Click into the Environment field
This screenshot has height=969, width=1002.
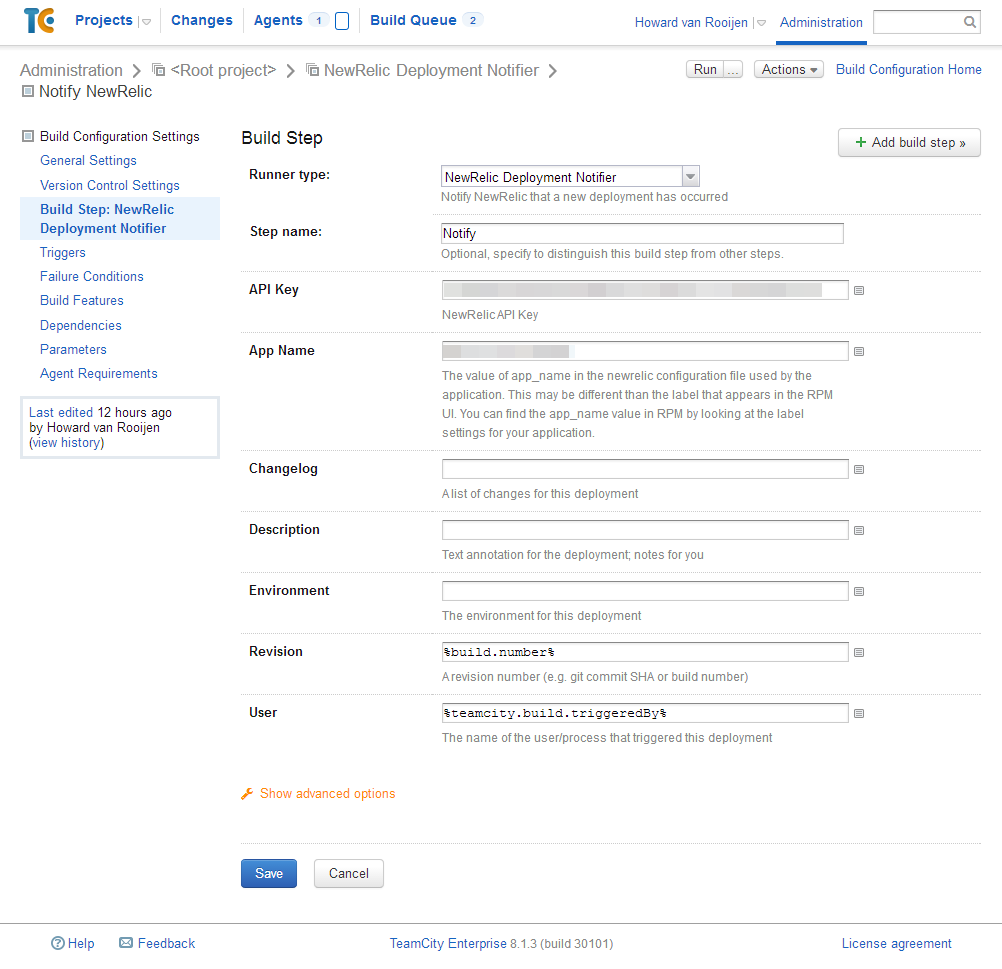point(645,591)
